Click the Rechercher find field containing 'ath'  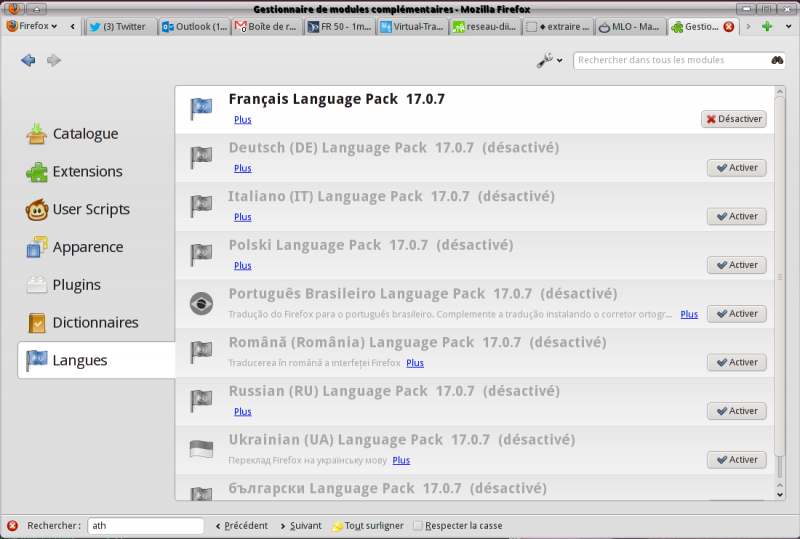click(145, 526)
